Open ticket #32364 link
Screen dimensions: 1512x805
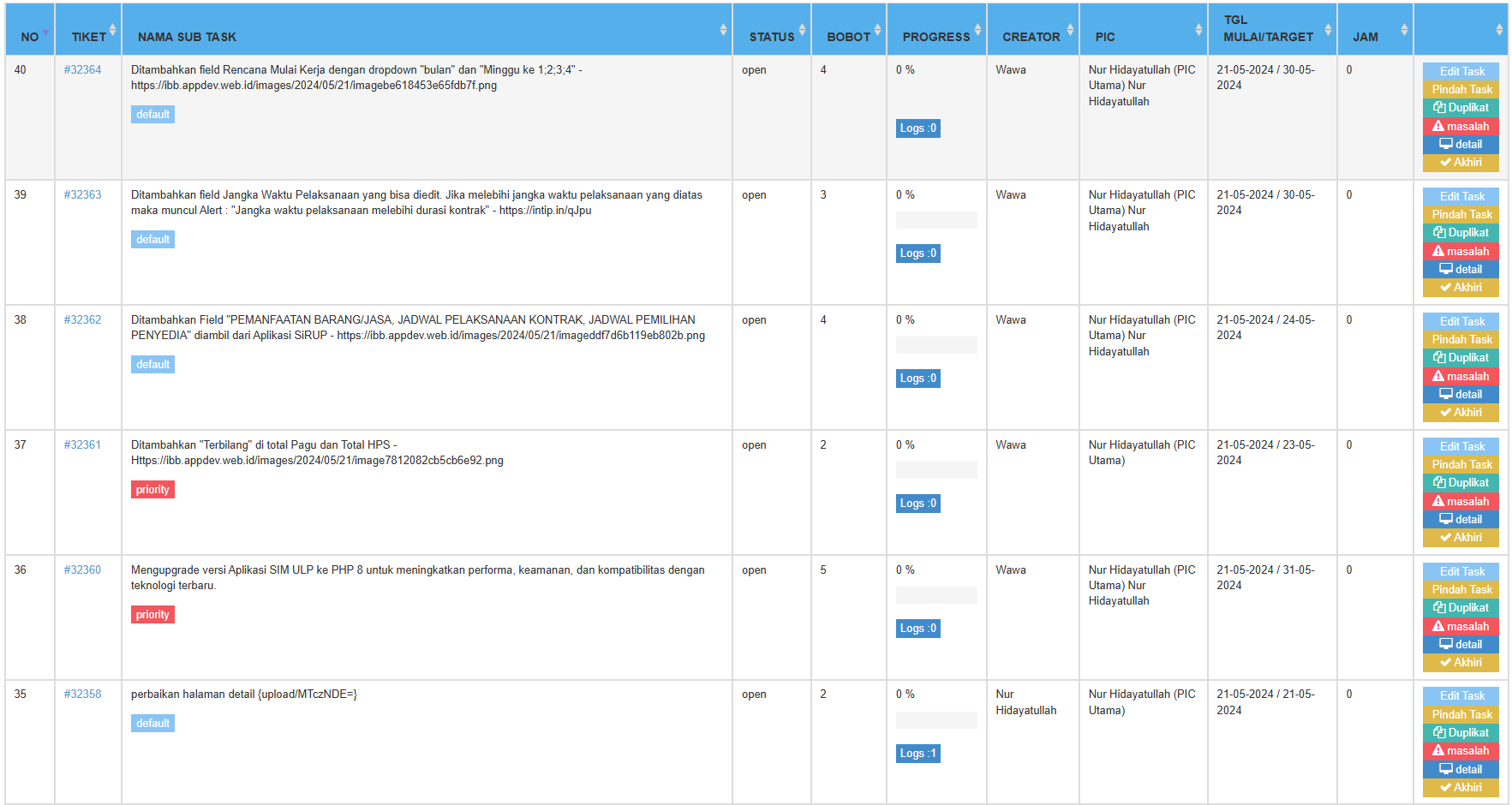(x=82, y=70)
